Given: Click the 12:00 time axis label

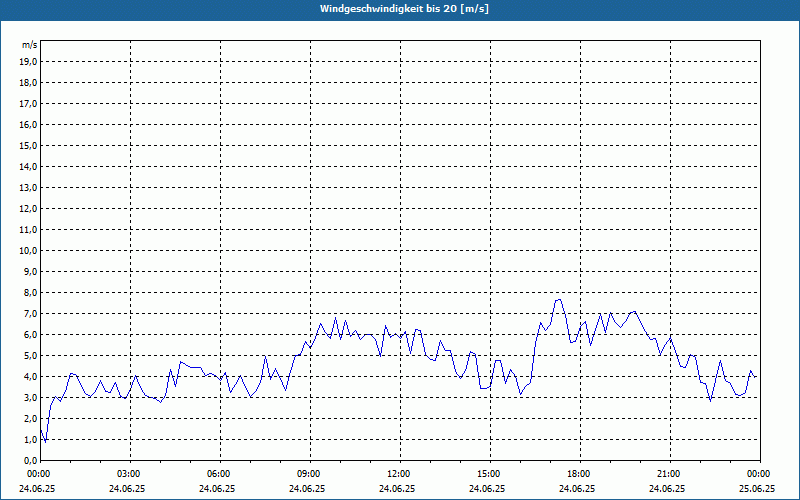Looking at the screenshot, I should tap(398, 474).
